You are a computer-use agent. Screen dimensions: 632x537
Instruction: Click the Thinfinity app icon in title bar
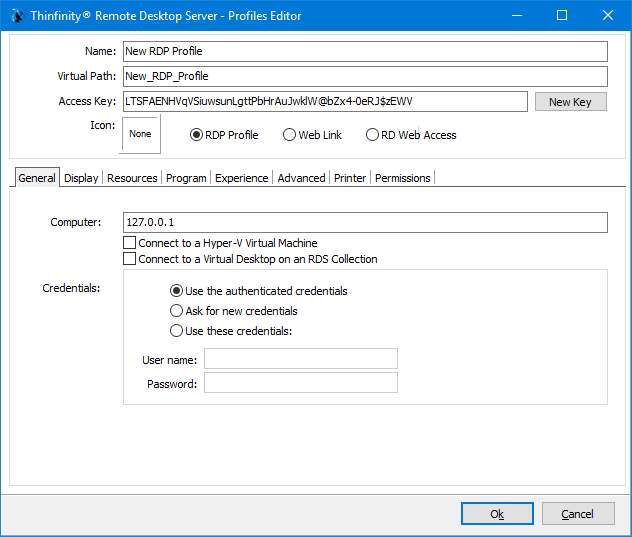point(17,16)
